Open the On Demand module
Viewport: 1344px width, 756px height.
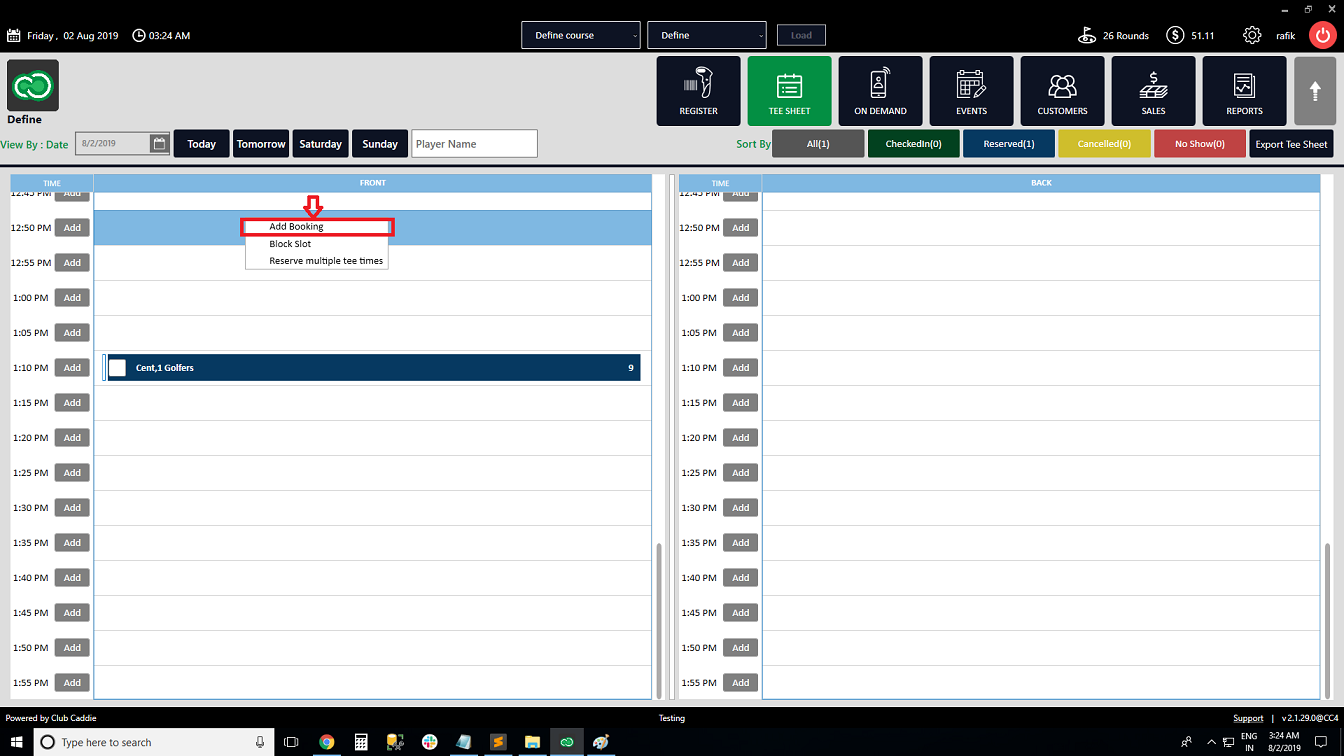(880, 91)
